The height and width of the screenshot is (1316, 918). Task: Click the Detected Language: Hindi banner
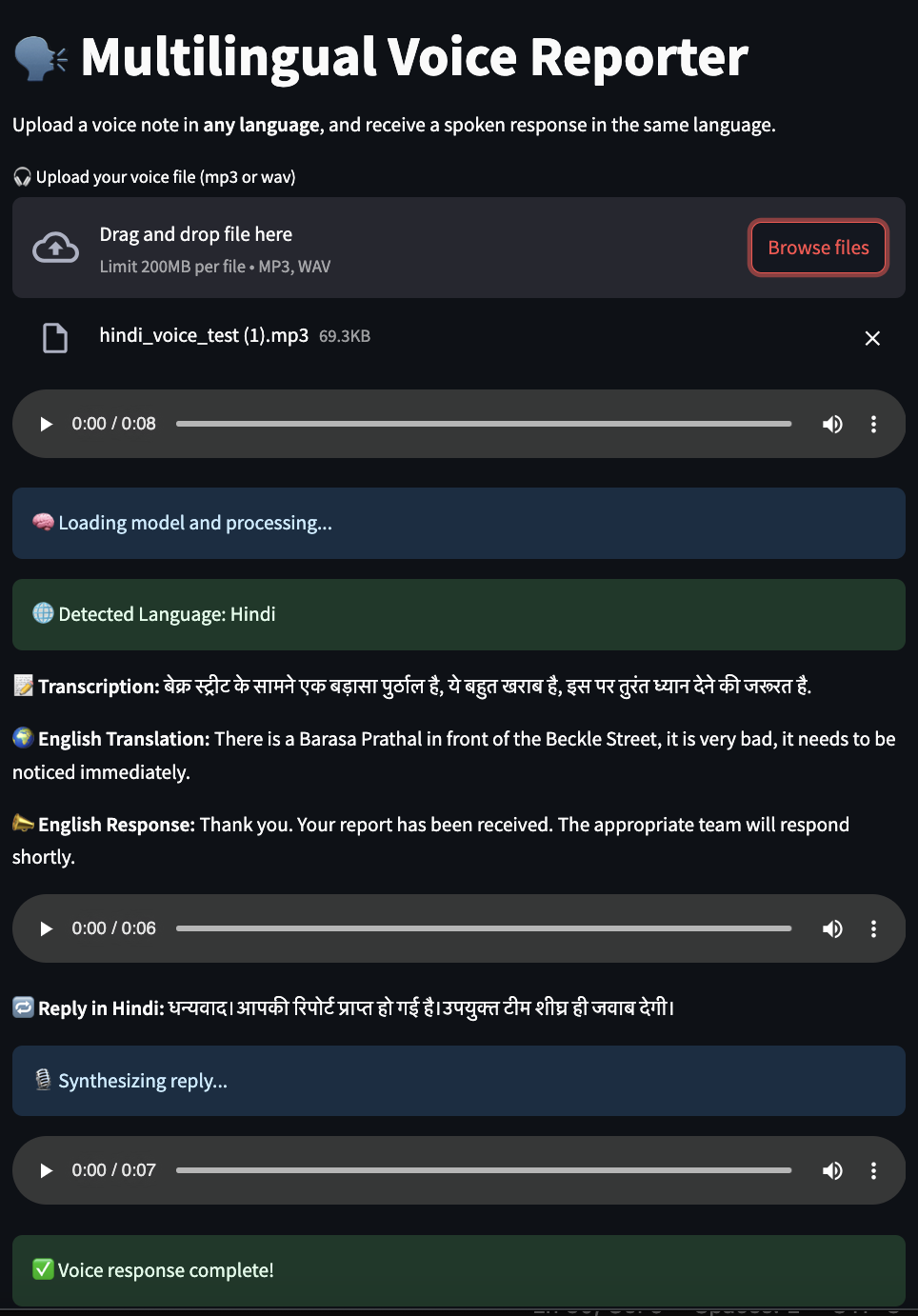(x=458, y=614)
